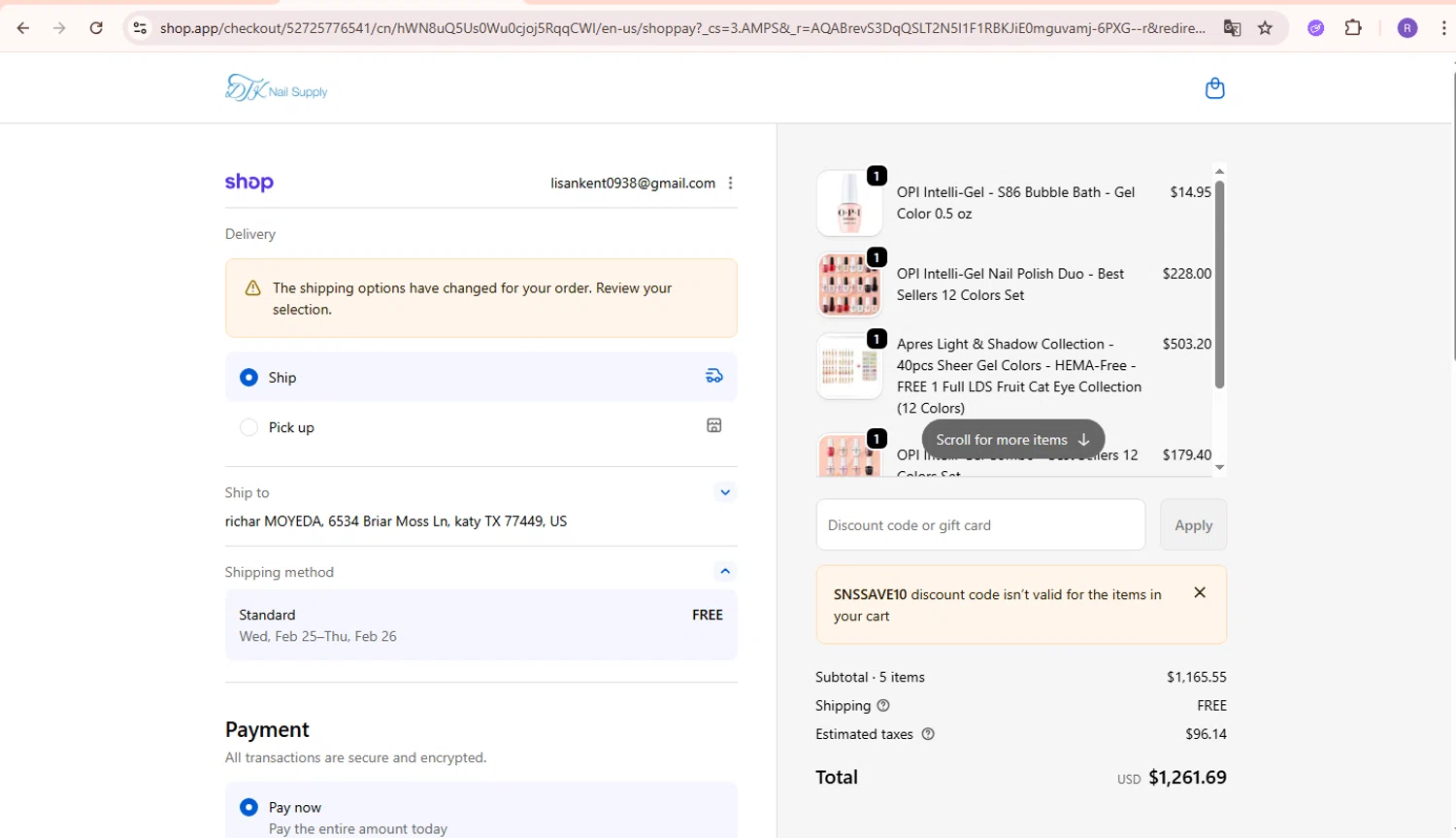The height and width of the screenshot is (838, 1456).
Task: Click the cart items scrollbar thumb
Action: pos(1220,284)
